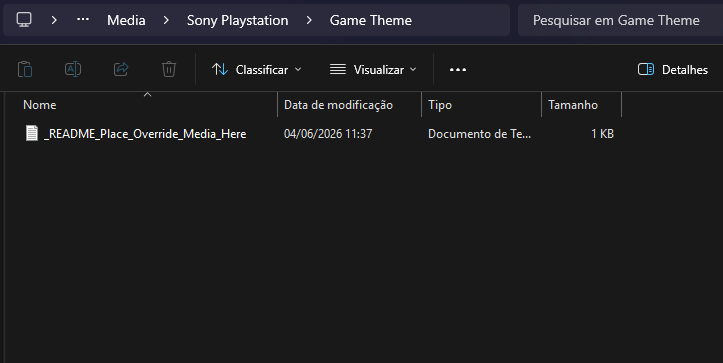Click the Documento de Te... type cell
Viewport: 723px width, 363px height.
coord(480,134)
